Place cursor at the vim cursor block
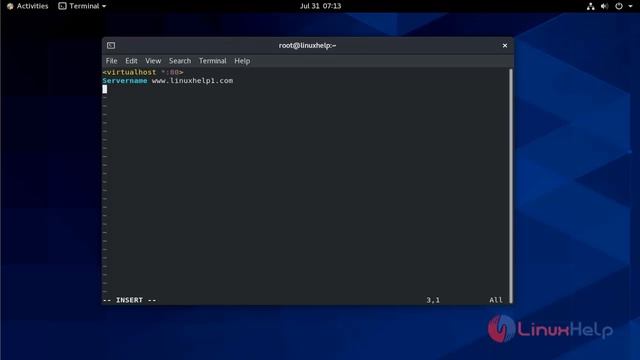Viewport: 640px width, 360px height. point(105,89)
